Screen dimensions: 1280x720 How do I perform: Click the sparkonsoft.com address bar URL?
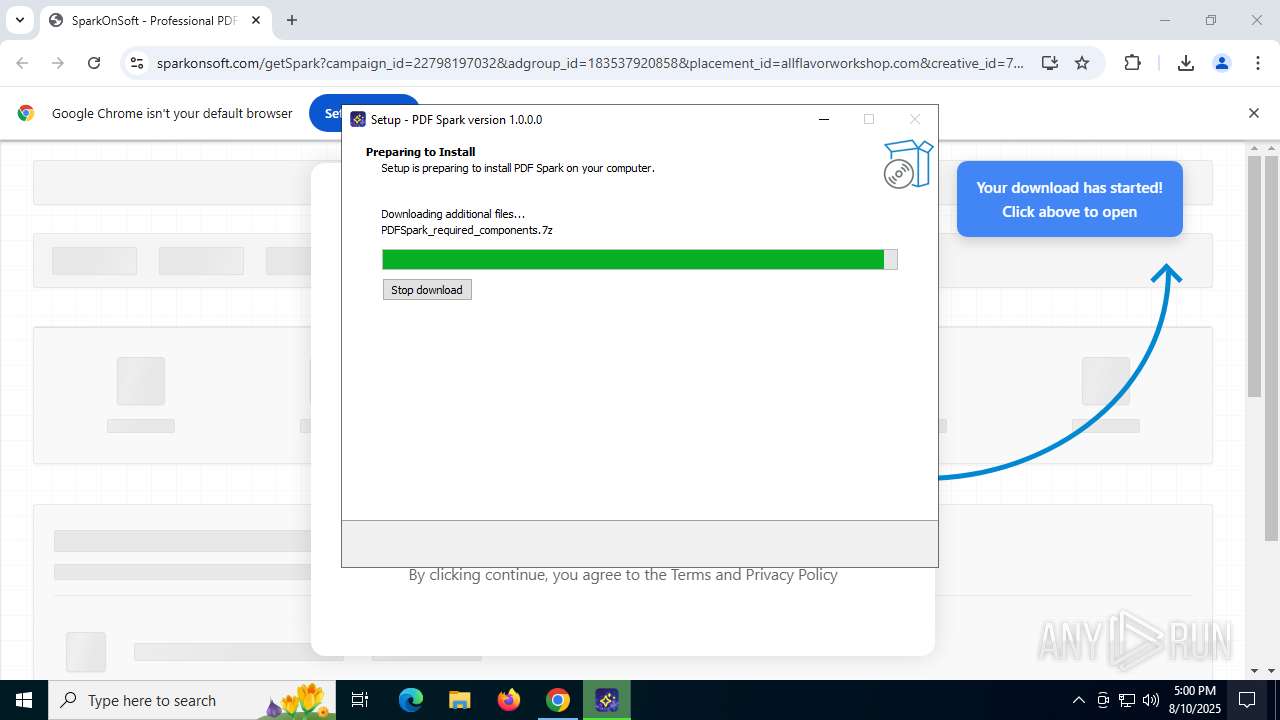590,63
